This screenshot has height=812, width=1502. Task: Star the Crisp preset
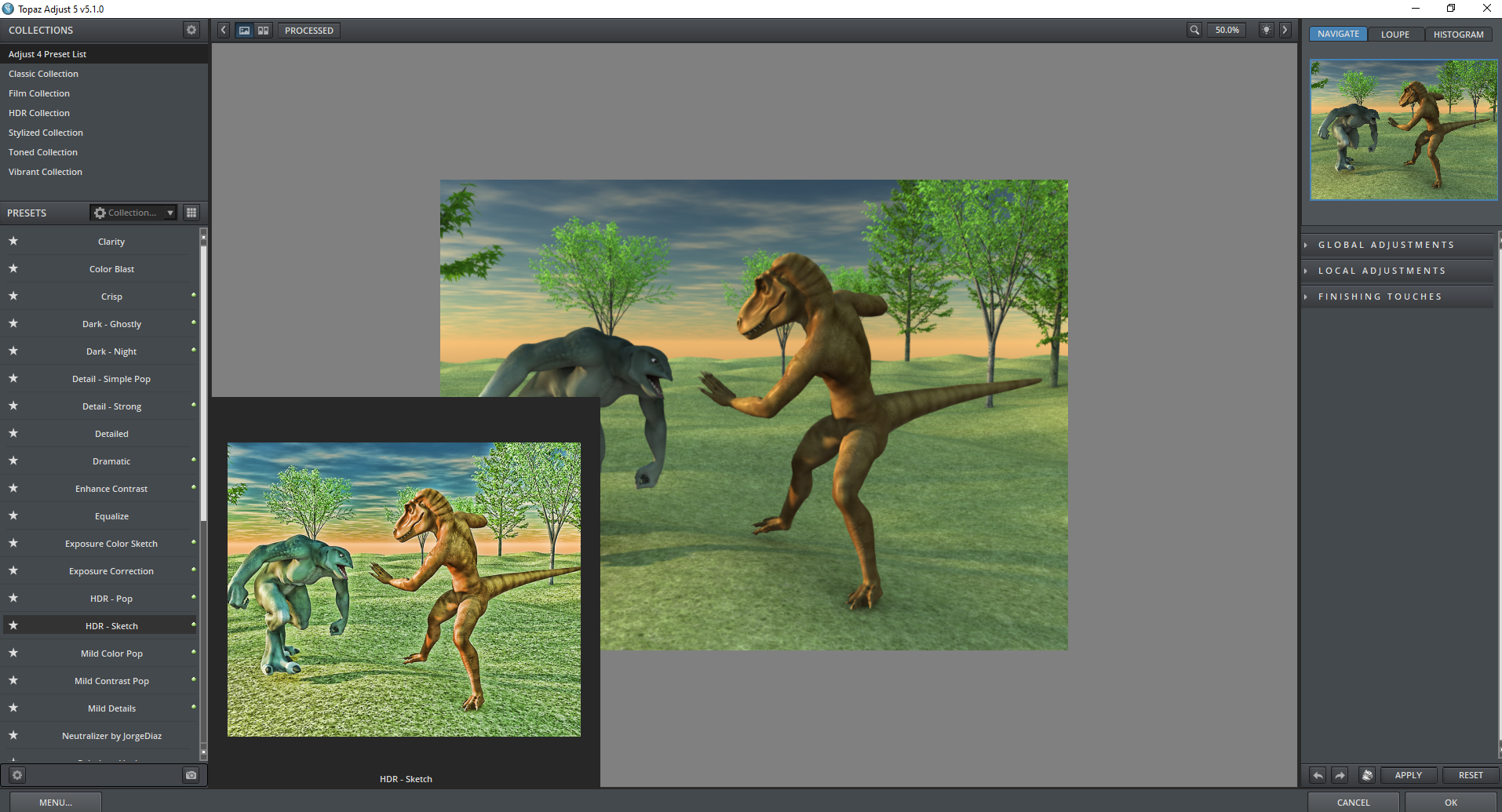13,296
